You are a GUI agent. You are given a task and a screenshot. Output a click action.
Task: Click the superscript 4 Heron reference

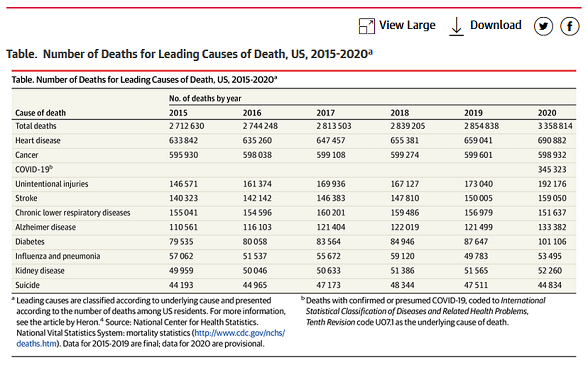(102, 320)
